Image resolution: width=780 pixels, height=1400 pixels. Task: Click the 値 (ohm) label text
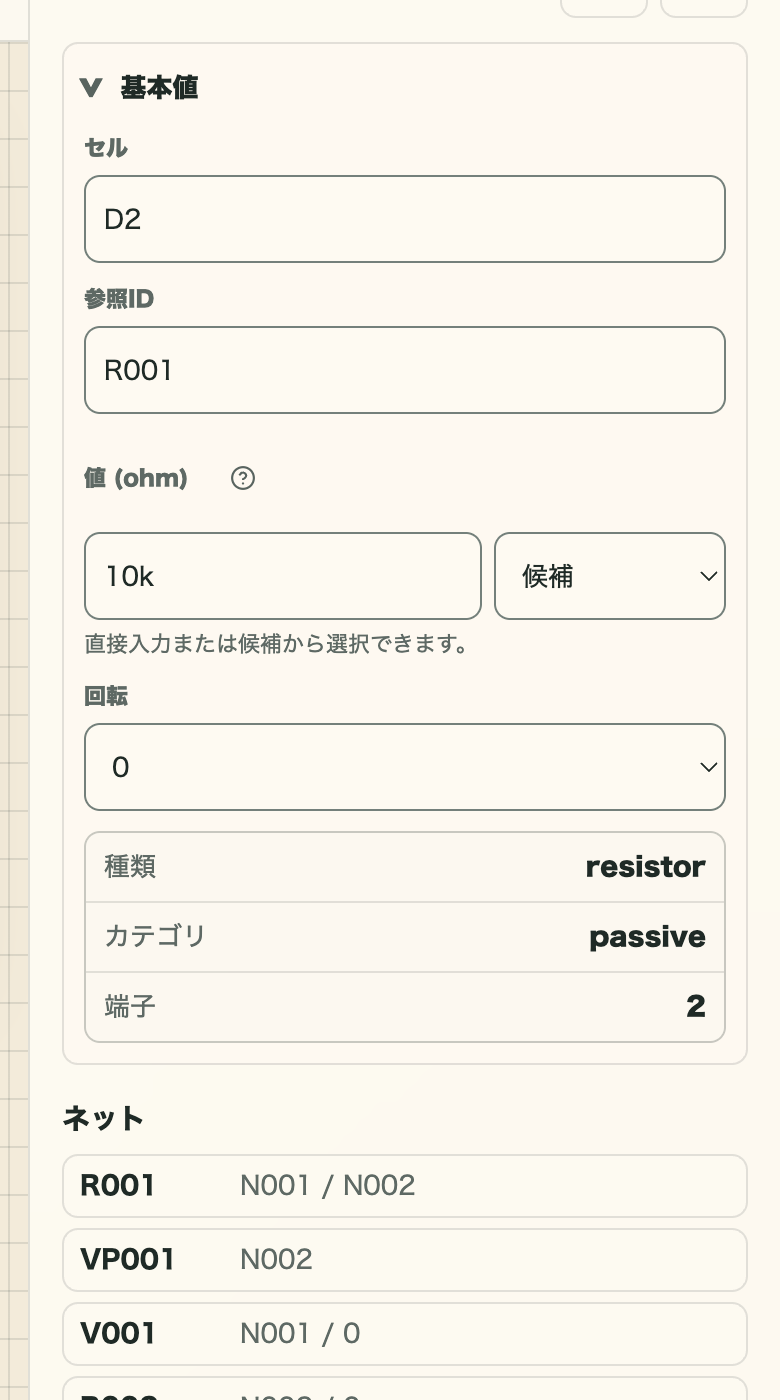(x=136, y=478)
